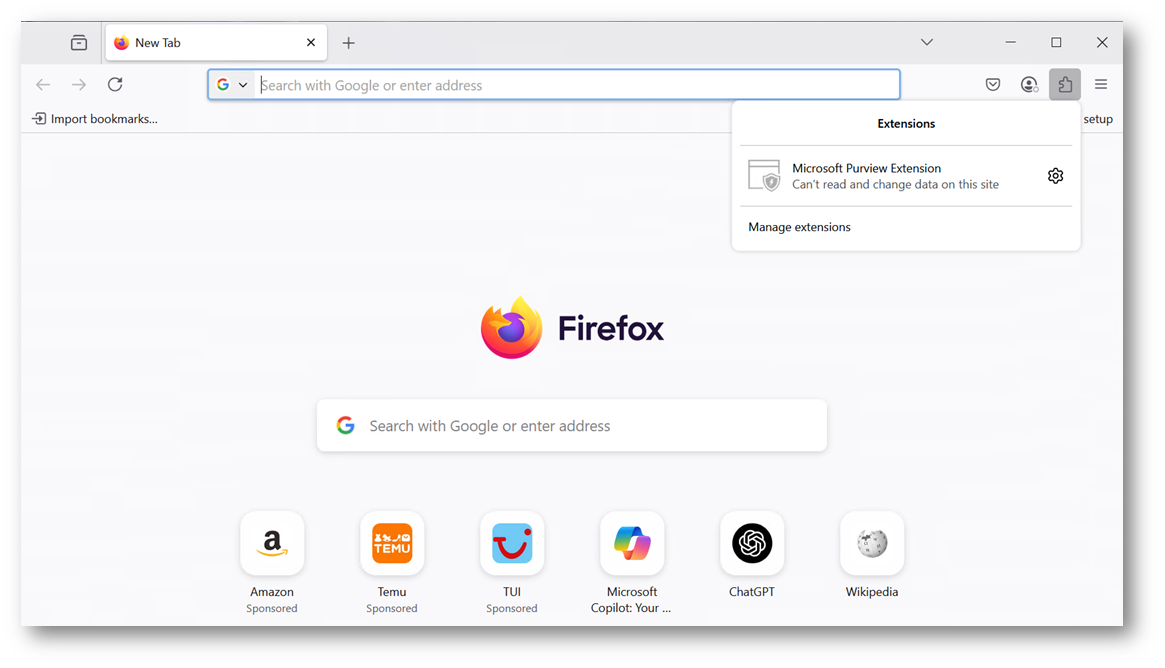This screenshot has width=1165, height=668.
Task: Focus the center Google search box
Action: tap(571, 426)
